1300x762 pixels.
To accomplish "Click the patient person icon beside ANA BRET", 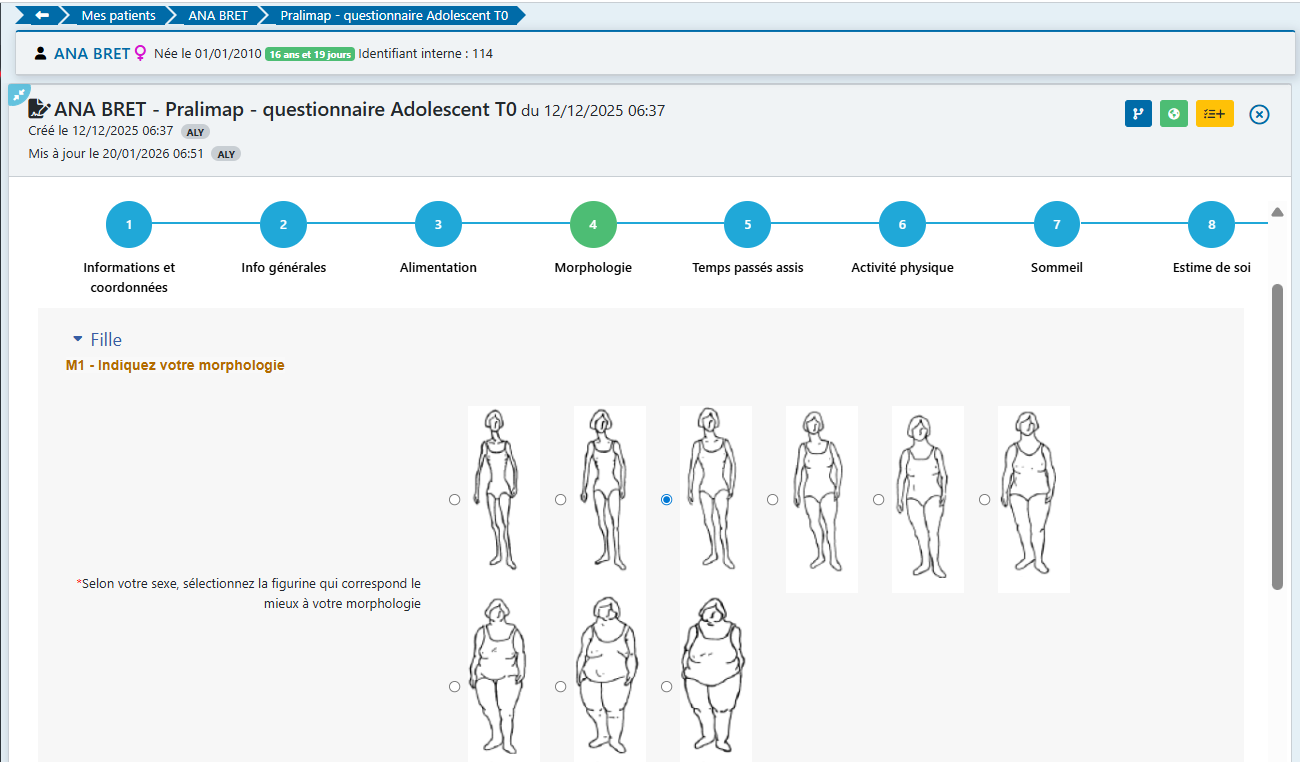I will coord(40,54).
